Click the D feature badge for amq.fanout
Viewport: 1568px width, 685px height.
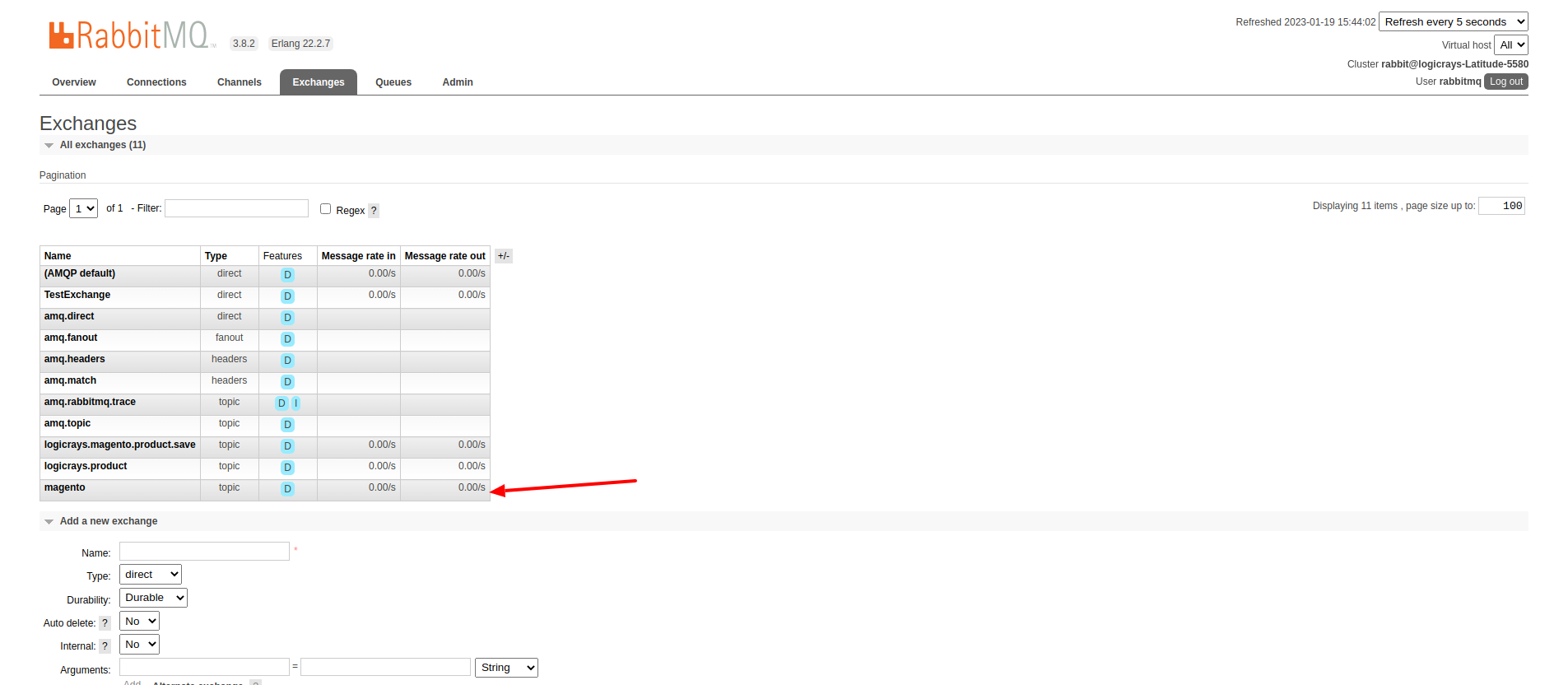tap(287, 339)
